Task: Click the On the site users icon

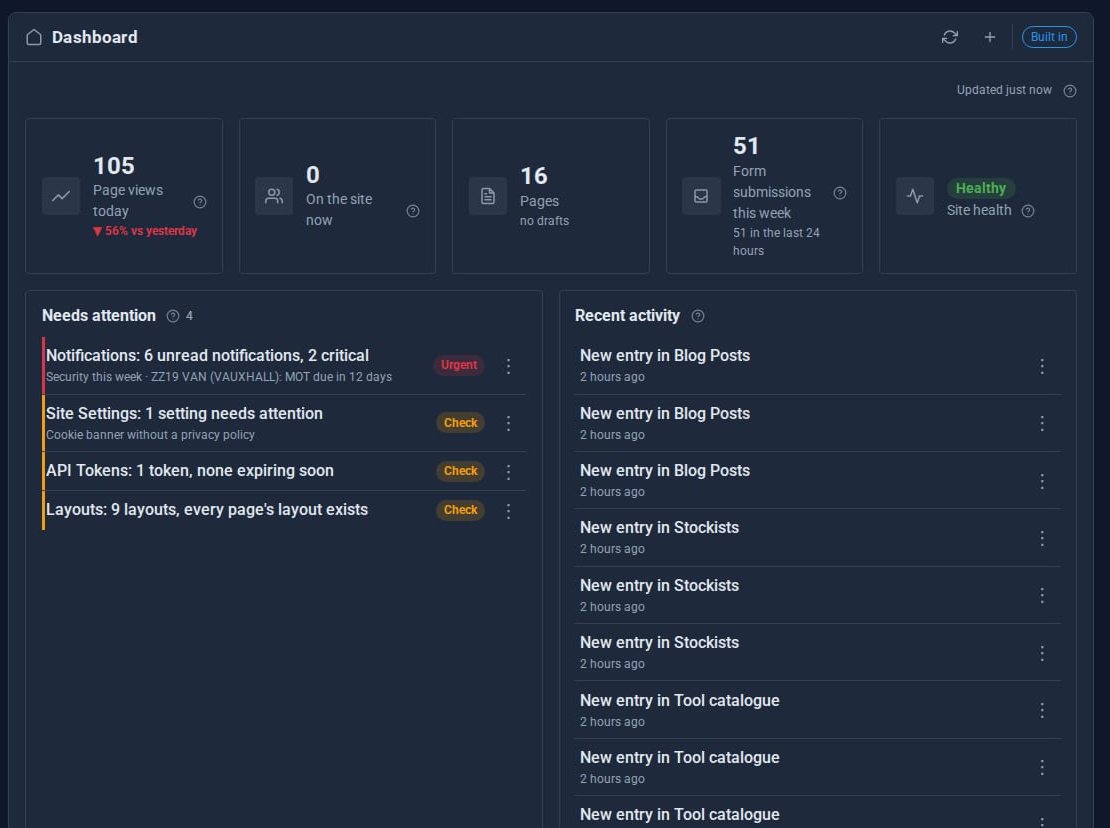Action: pyautogui.click(x=274, y=195)
